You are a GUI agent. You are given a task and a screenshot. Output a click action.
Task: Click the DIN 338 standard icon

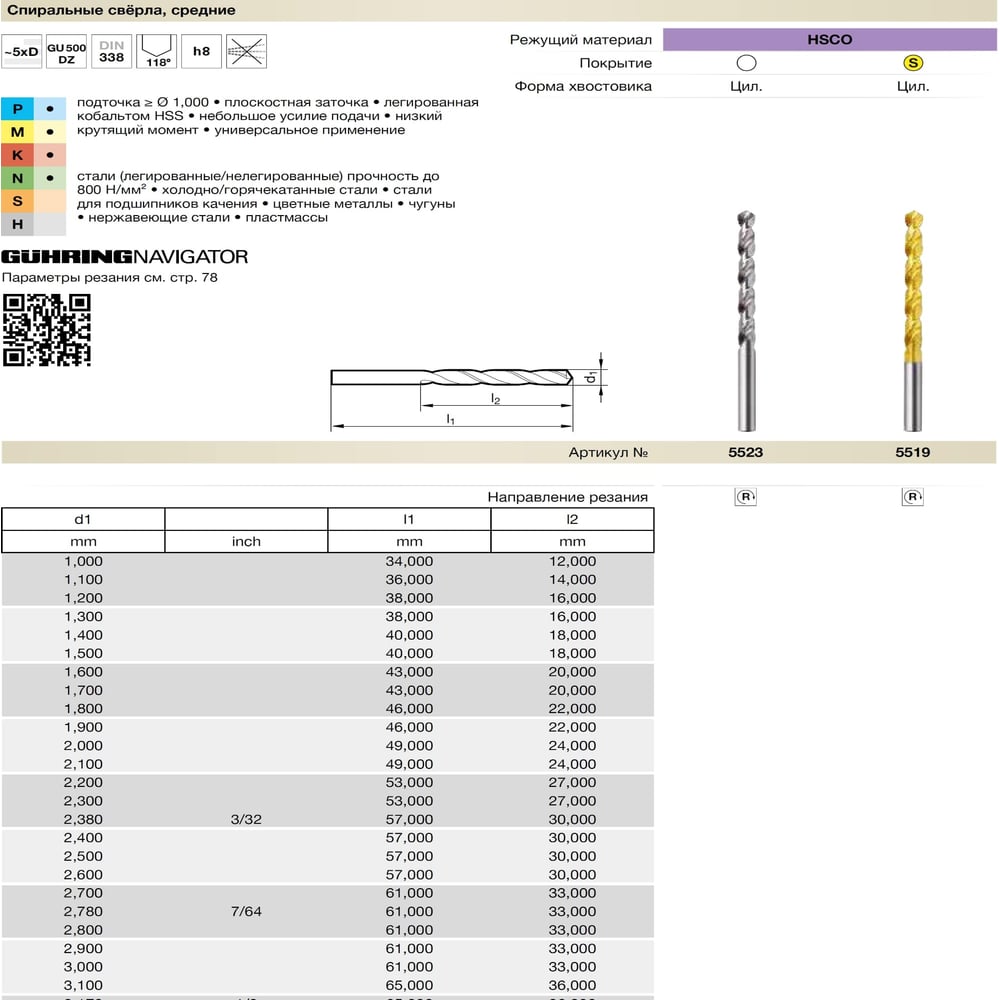pyautogui.click(x=112, y=52)
